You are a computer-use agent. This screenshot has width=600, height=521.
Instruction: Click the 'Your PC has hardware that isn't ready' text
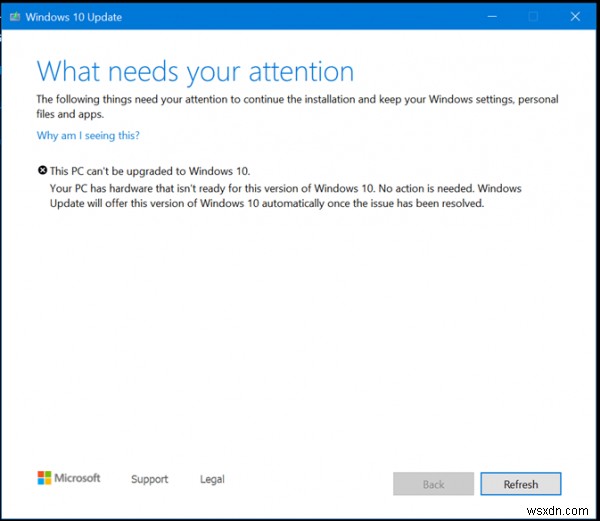point(285,196)
